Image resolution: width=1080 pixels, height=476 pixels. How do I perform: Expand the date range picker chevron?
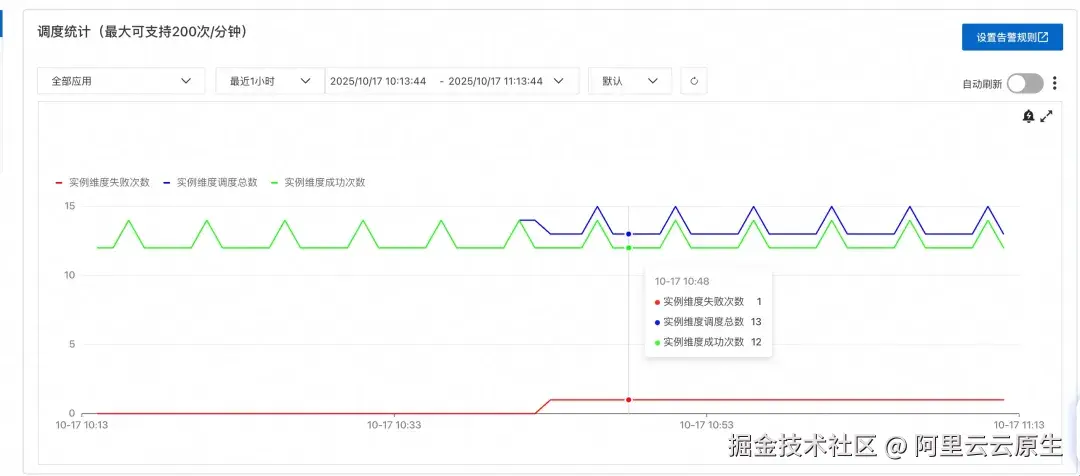559,81
